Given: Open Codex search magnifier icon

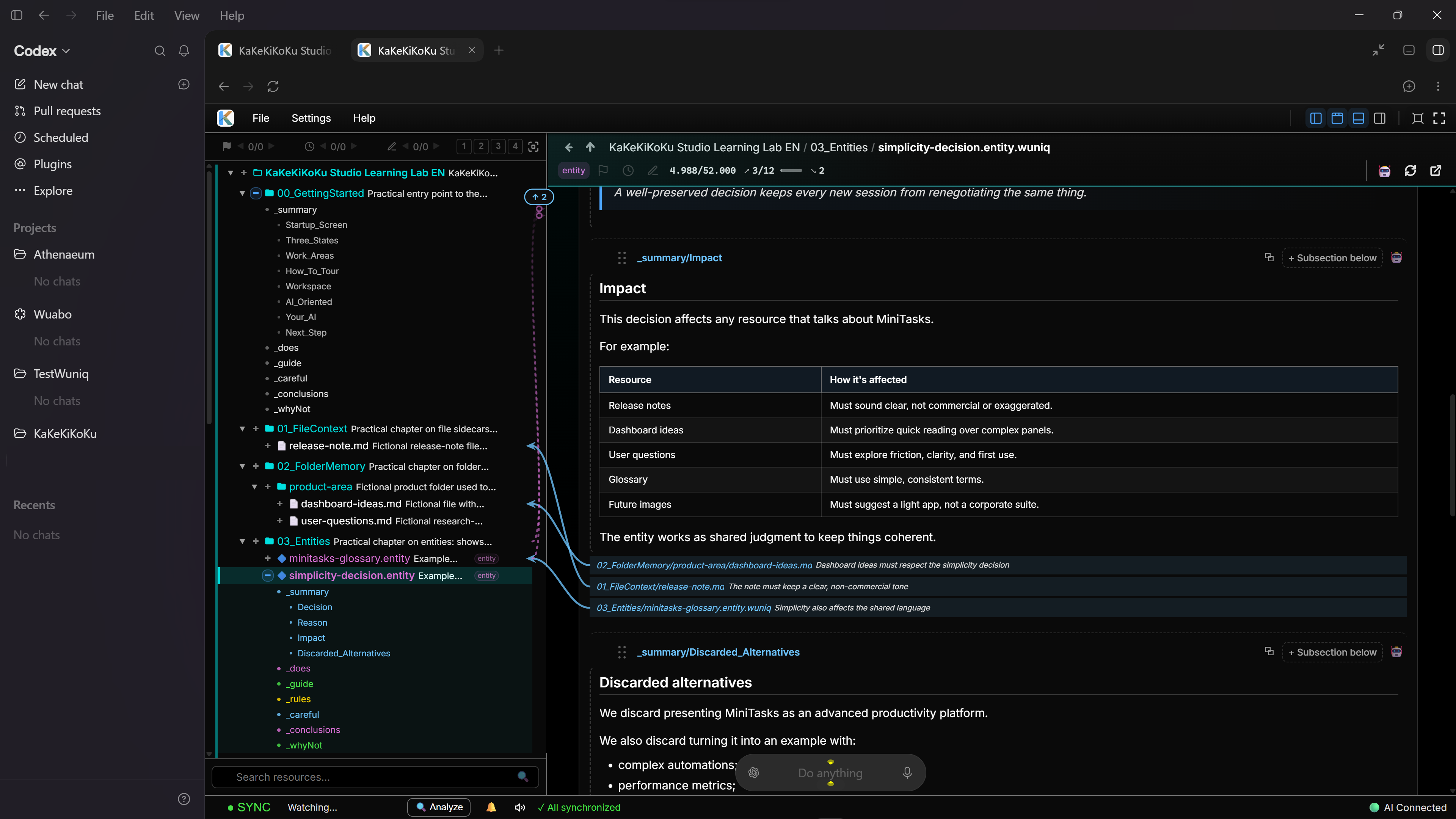Looking at the screenshot, I should click(x=160, y=51).
